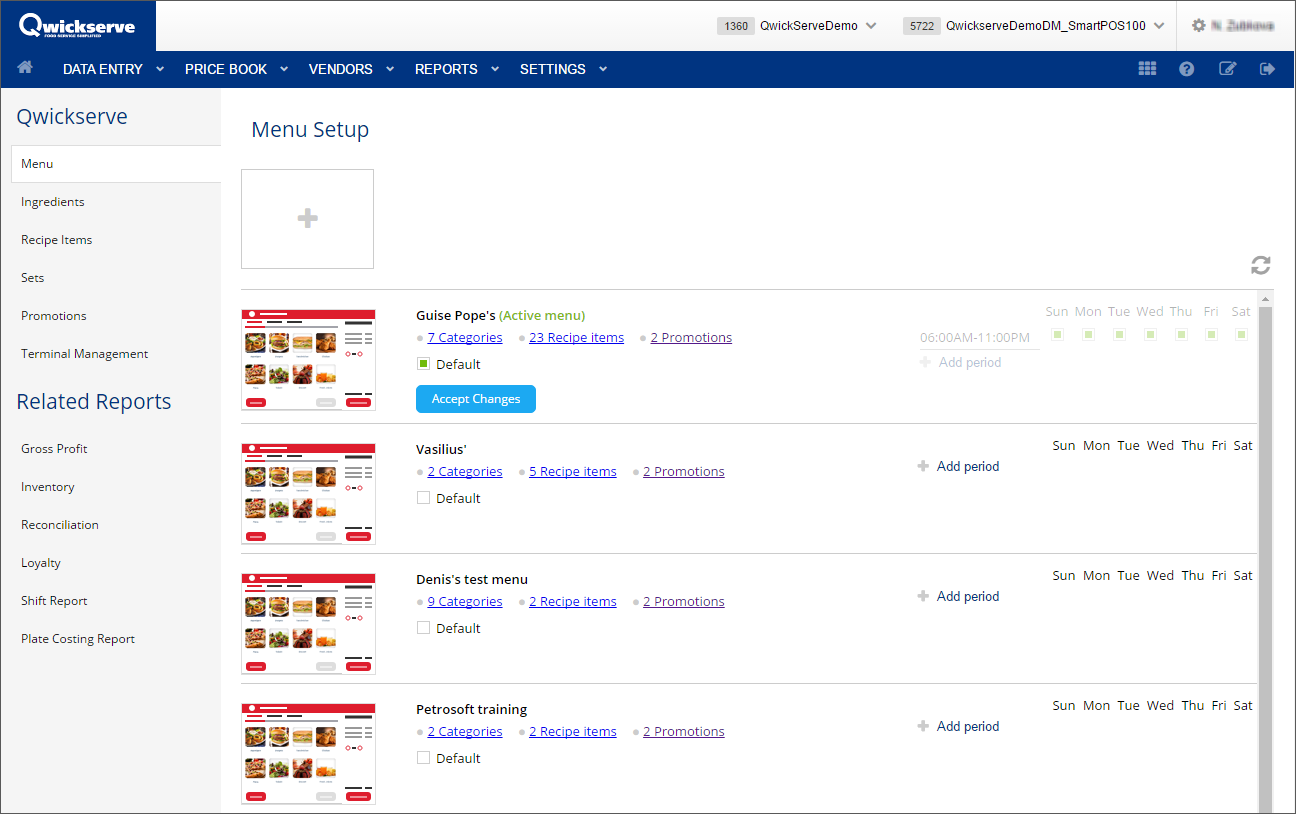Expand the REPORTS menu
This screenshot has width=1296, height=814.
pyautogui.click(x=457, y=69)
